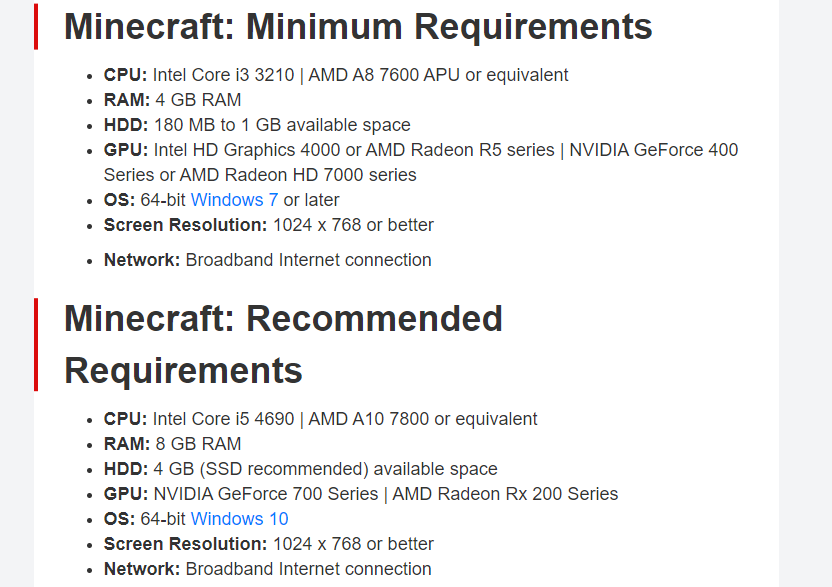Click the recommended RAM 8 GB RAM line
Viewport: 832px width, 587px height.
172,444
